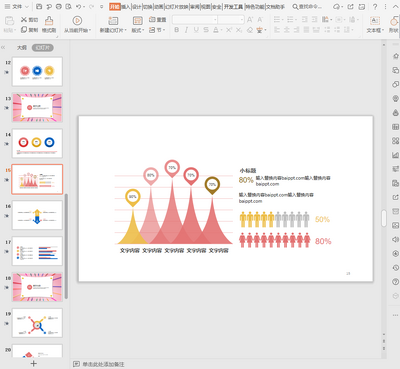
Task: Insert a Text Box (文本框)
Action: pyautogui.click(x=375, y=24)
